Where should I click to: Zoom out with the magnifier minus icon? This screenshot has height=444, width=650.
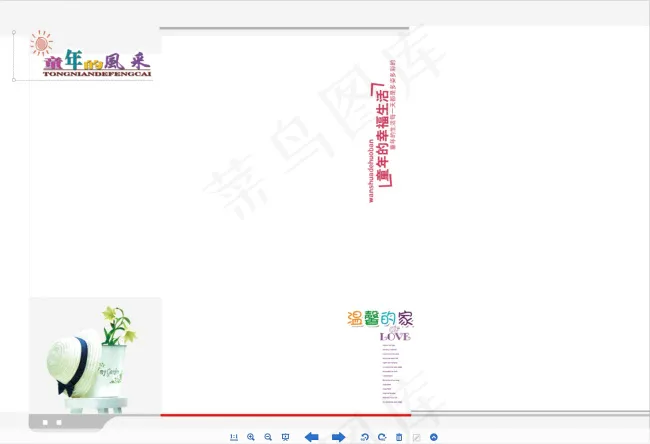click(x=268, y=437)
